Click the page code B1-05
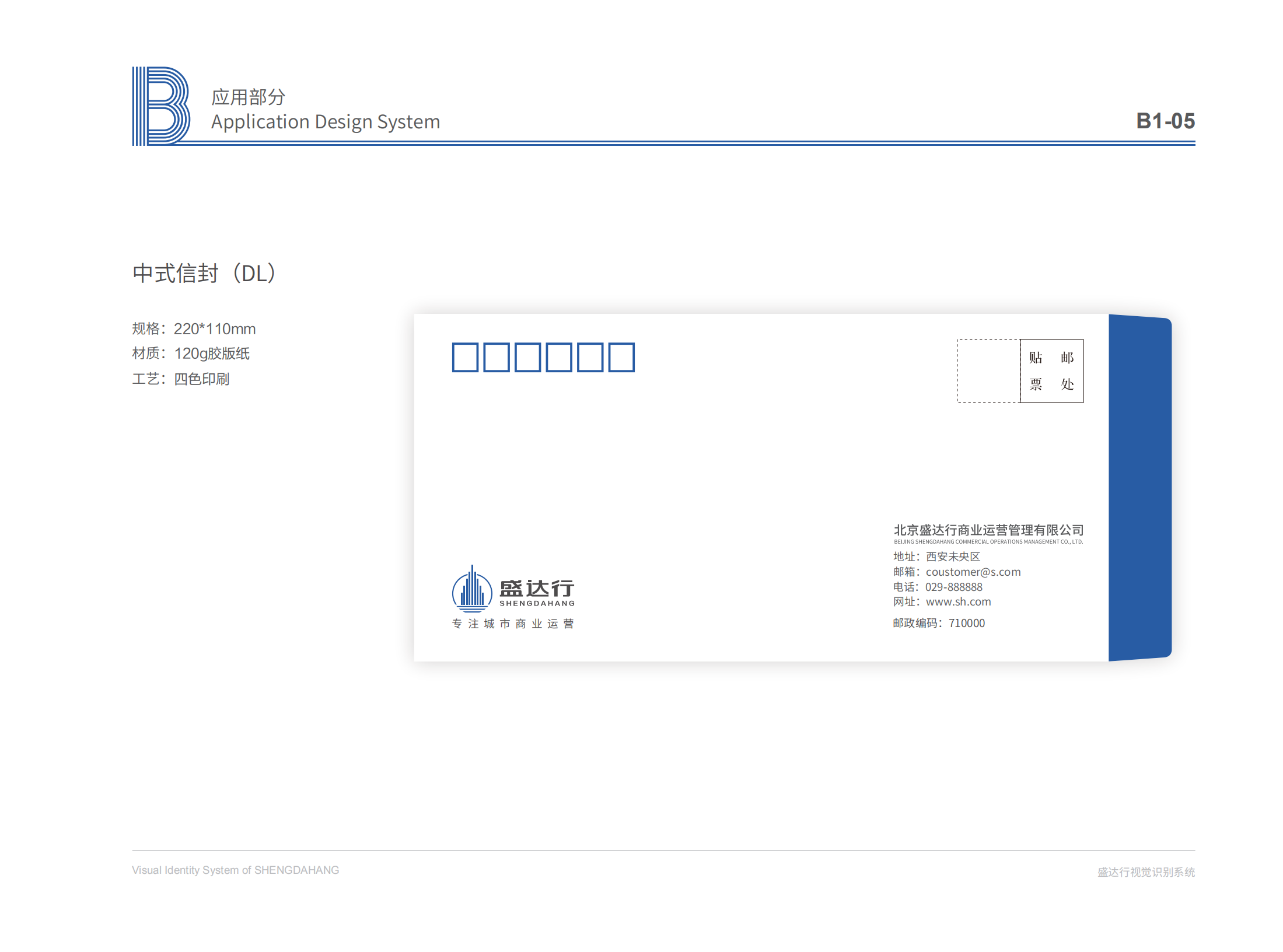Viewport: 1283px width, 952px height. 1165,121
